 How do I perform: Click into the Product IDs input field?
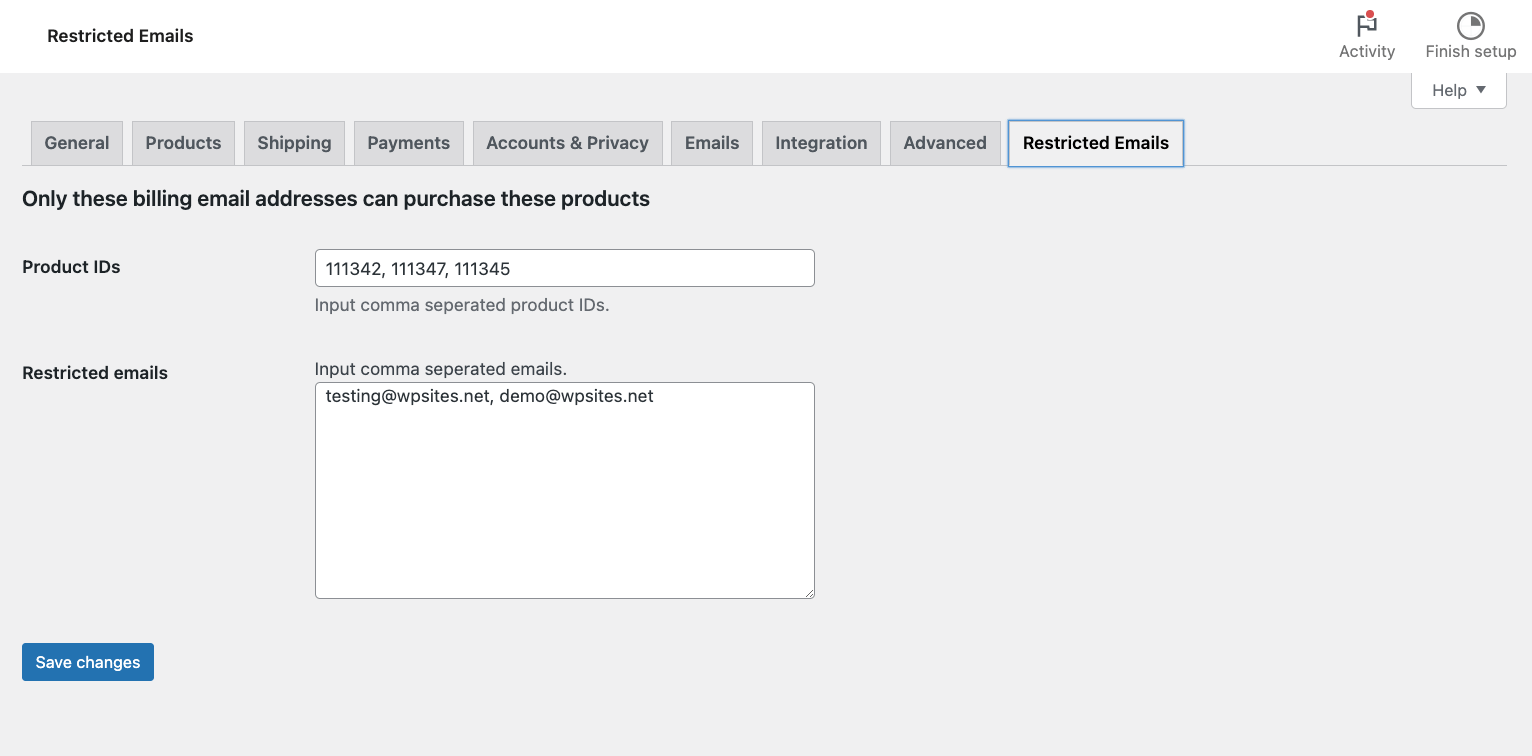[x=564, y=268]
